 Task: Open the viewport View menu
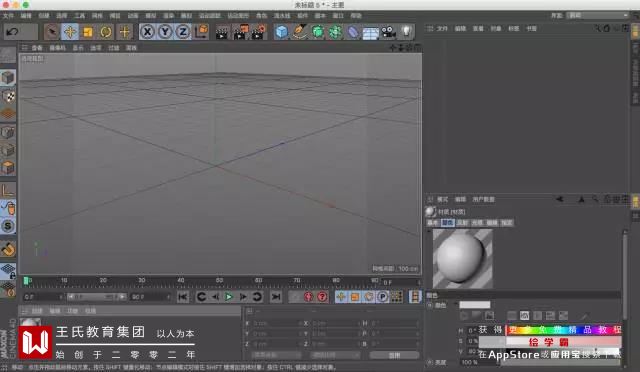click(x=37, y=48)
